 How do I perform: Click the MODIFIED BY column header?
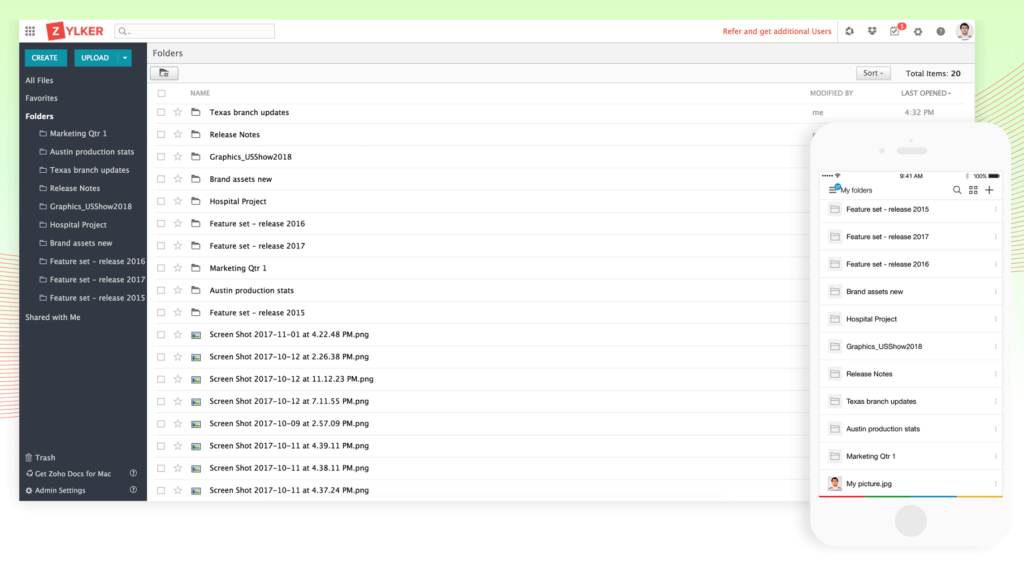tap(831, 93)
